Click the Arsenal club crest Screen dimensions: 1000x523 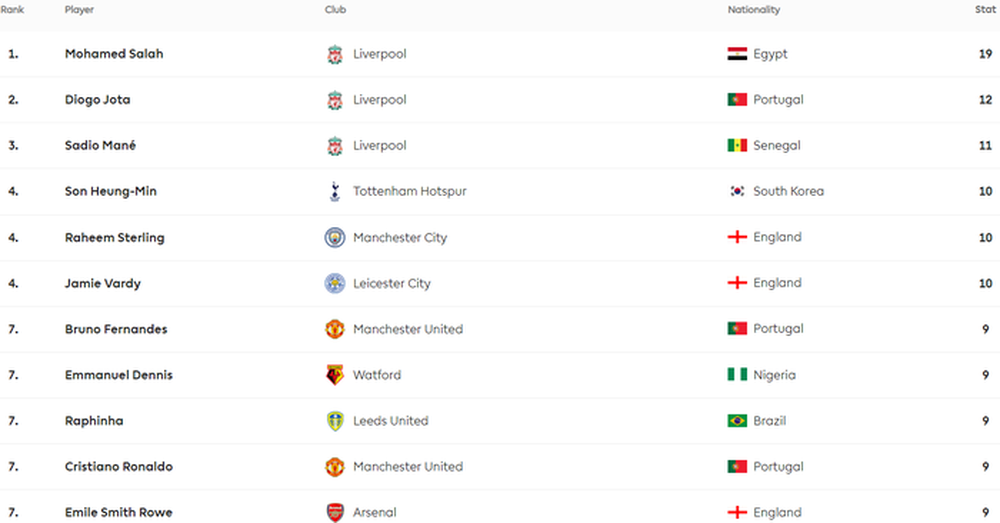335,513
